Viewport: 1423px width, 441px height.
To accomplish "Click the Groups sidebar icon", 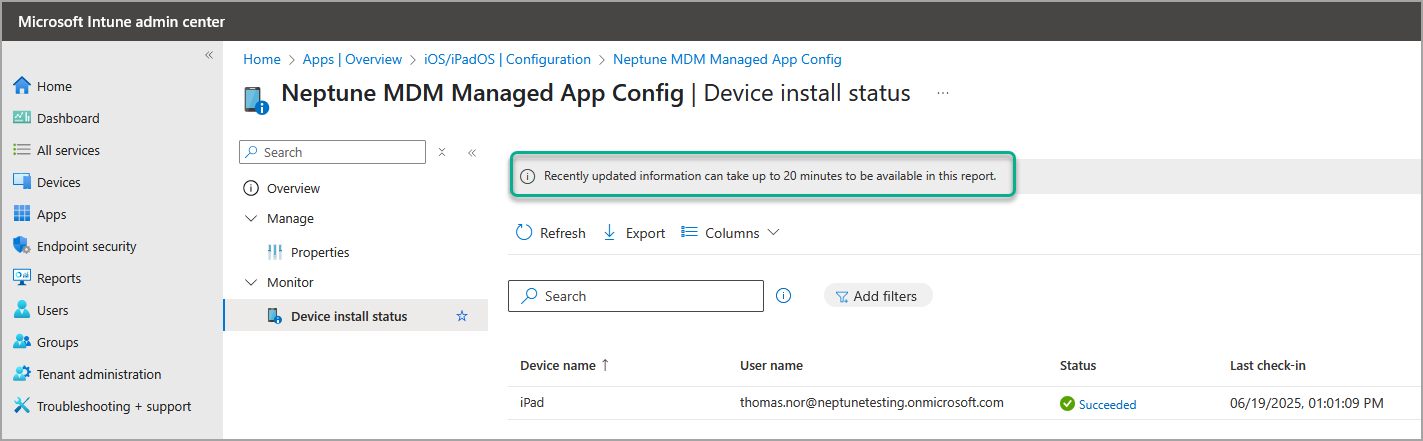I will coord(22,342).
